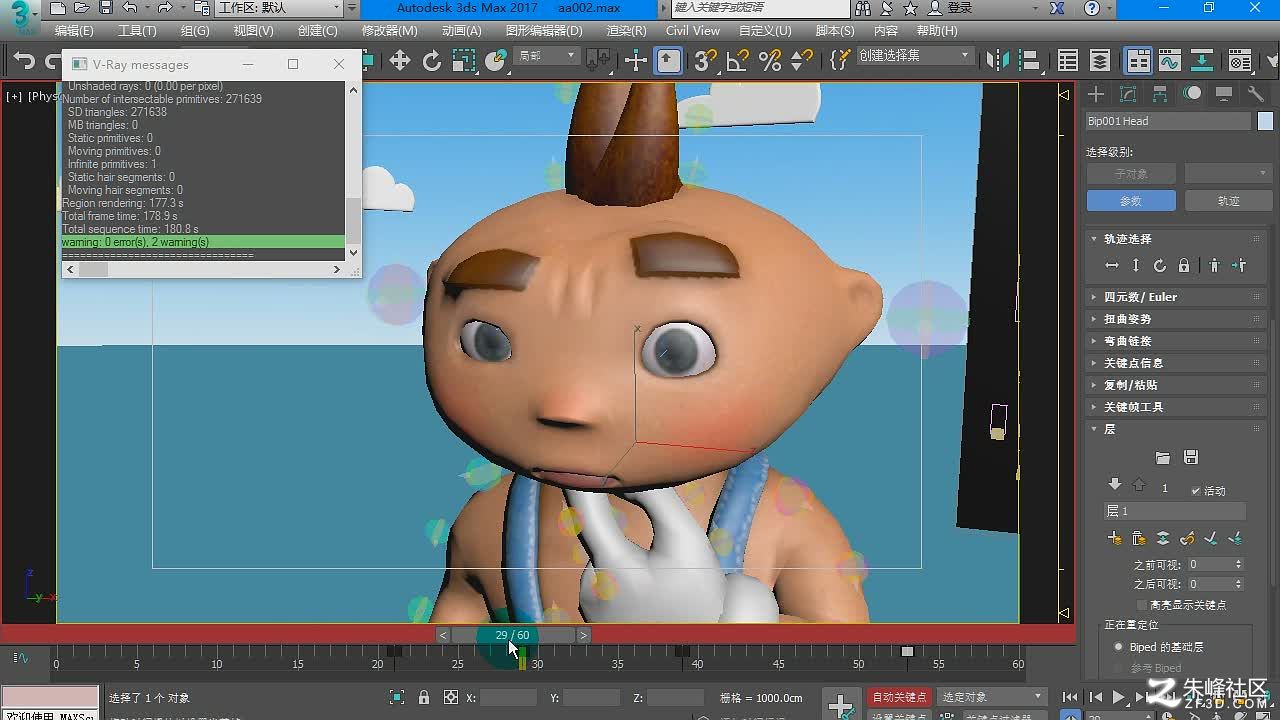This screenshot has width=1280, height=720.
Task: Click the Select and Manipulate crosshair icon
Action: click(636, 61)
